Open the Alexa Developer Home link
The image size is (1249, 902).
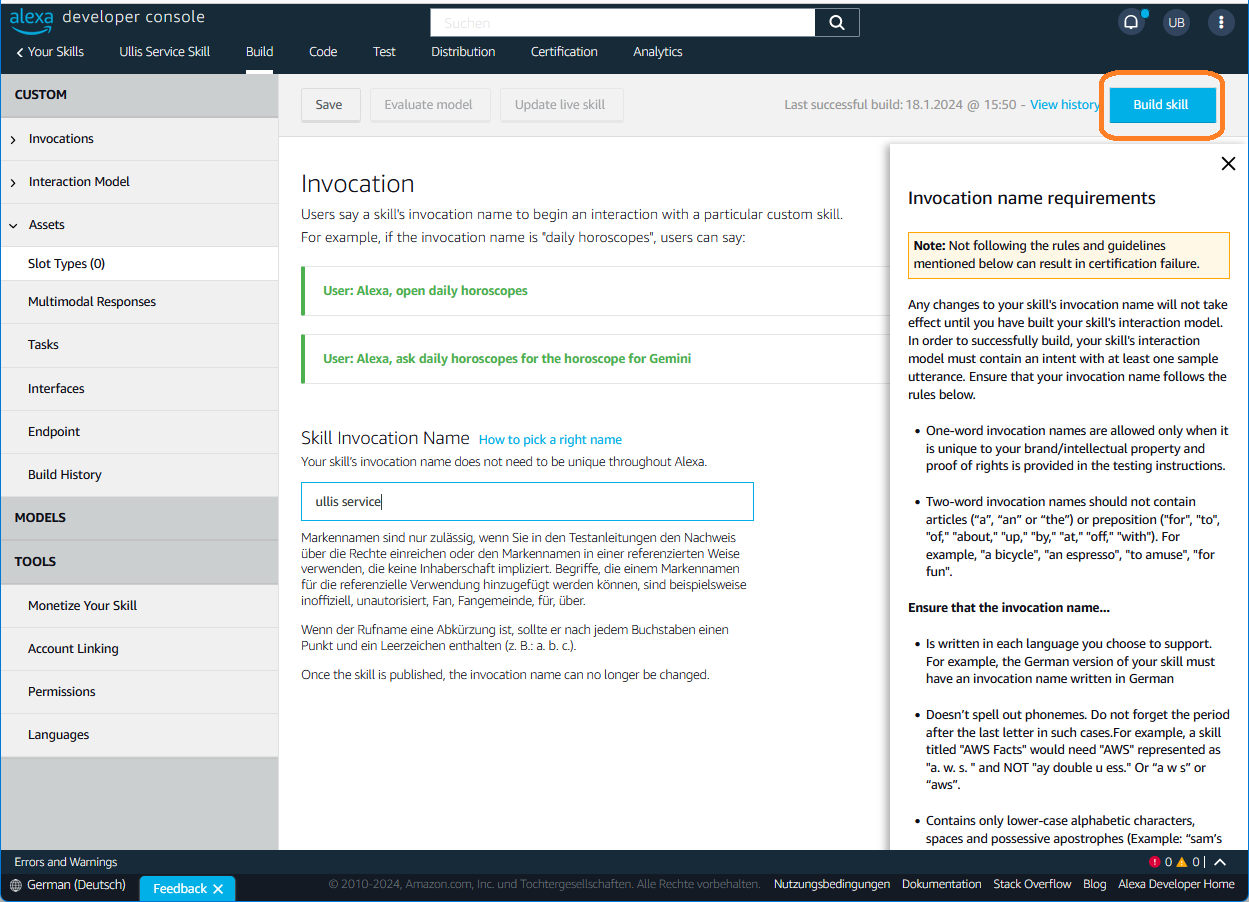point(1176,884)
